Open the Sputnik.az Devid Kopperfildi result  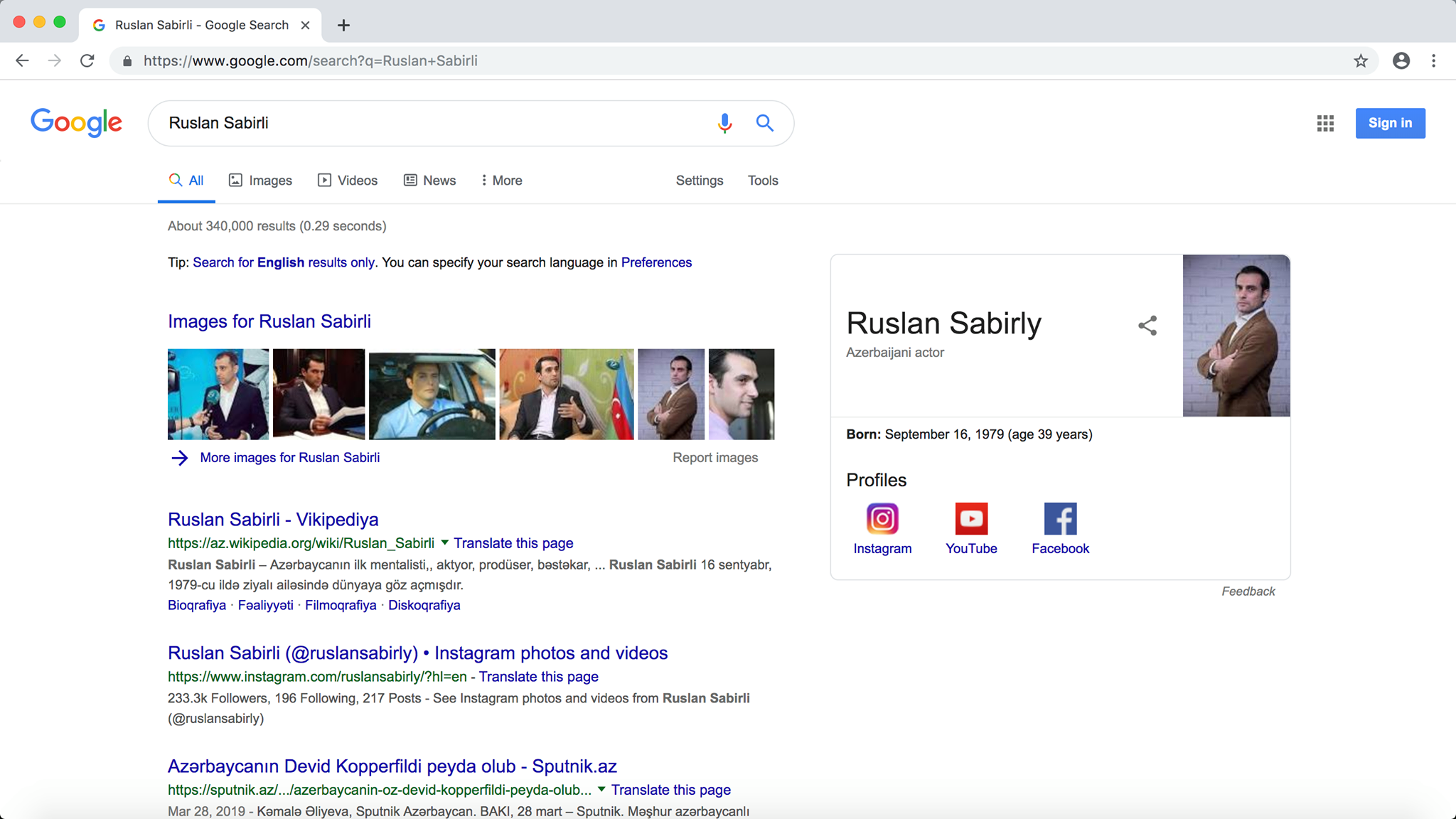(392, 766)
